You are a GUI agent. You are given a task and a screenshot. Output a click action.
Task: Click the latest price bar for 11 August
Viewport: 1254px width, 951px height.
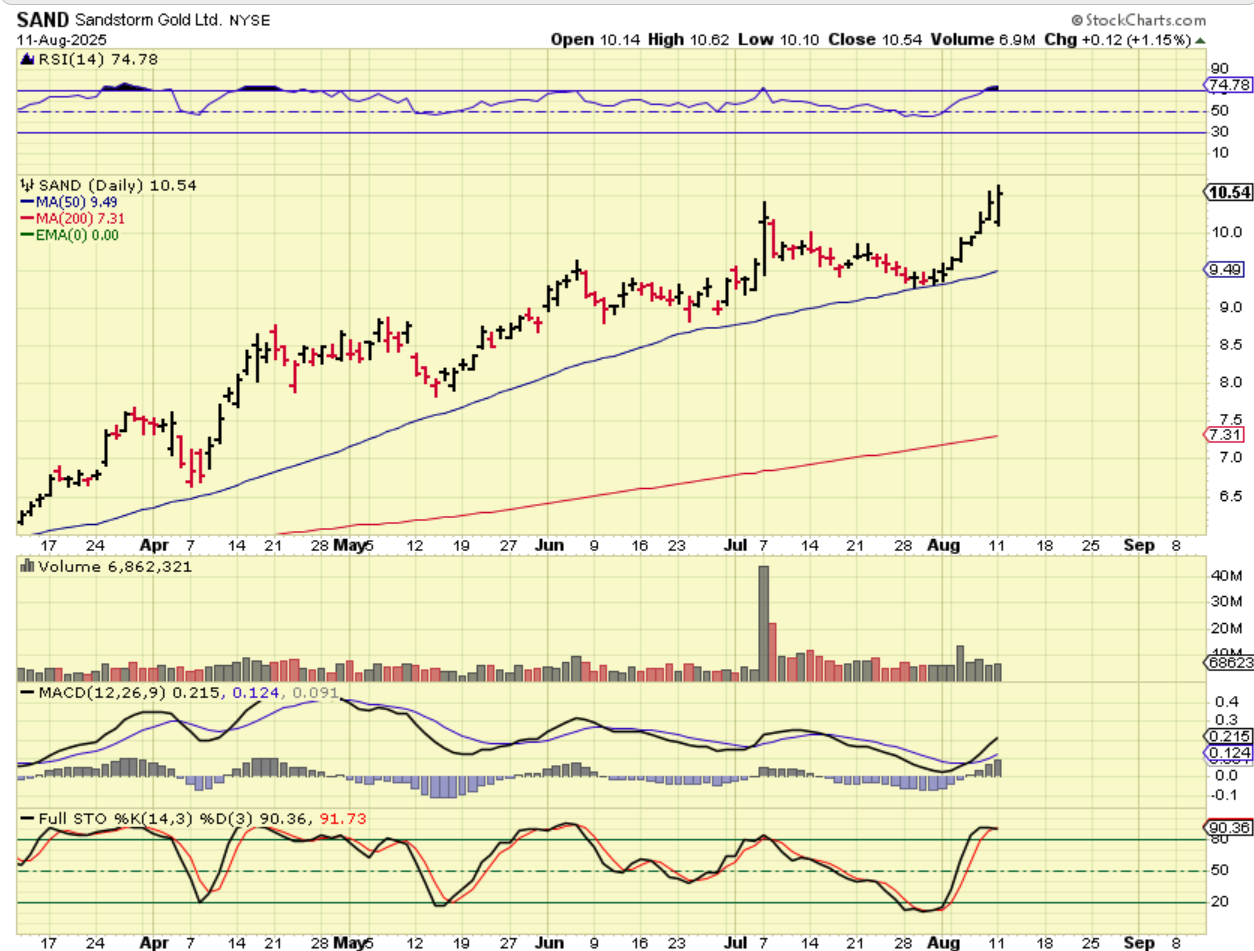(x=999, y=205)
